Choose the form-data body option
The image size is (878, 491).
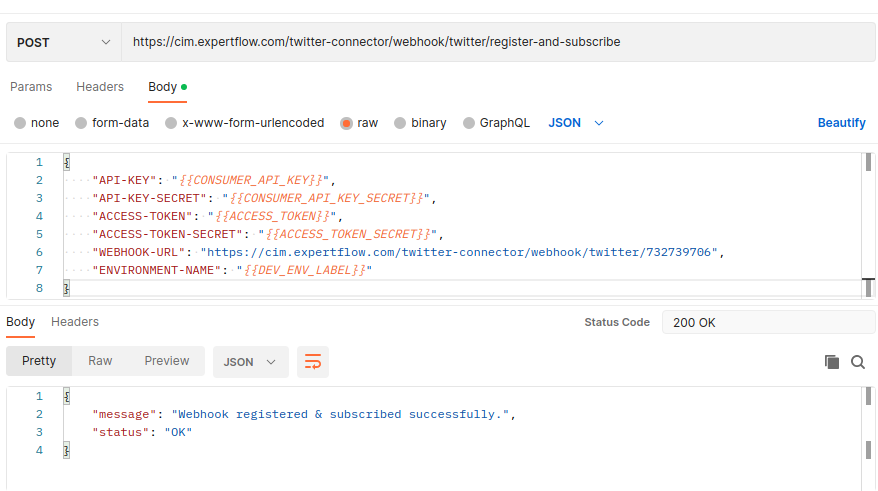click(x=81, y=123)
